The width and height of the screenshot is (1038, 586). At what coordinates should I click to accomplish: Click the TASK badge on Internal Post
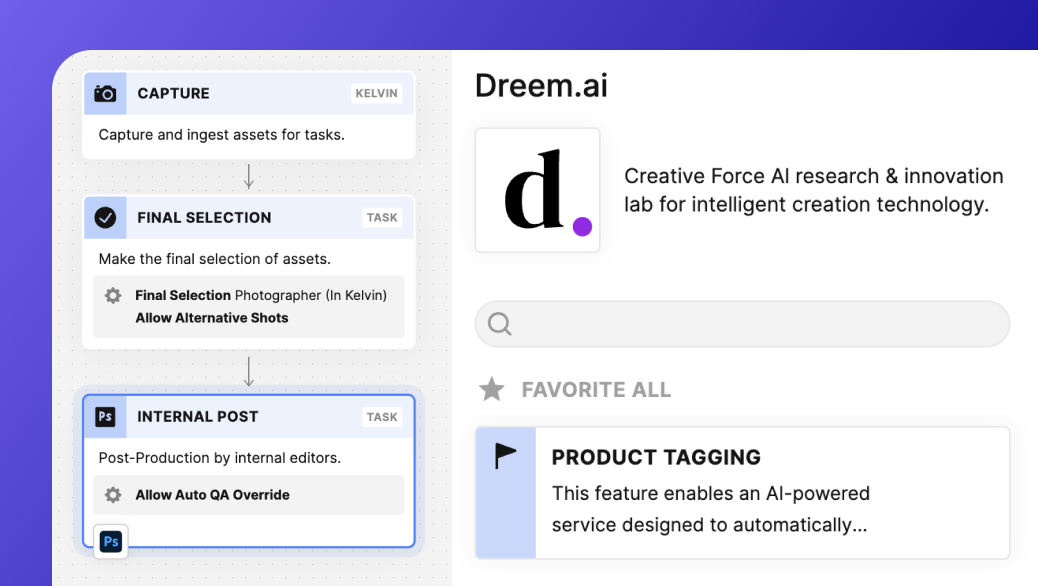tap(382, 417)
